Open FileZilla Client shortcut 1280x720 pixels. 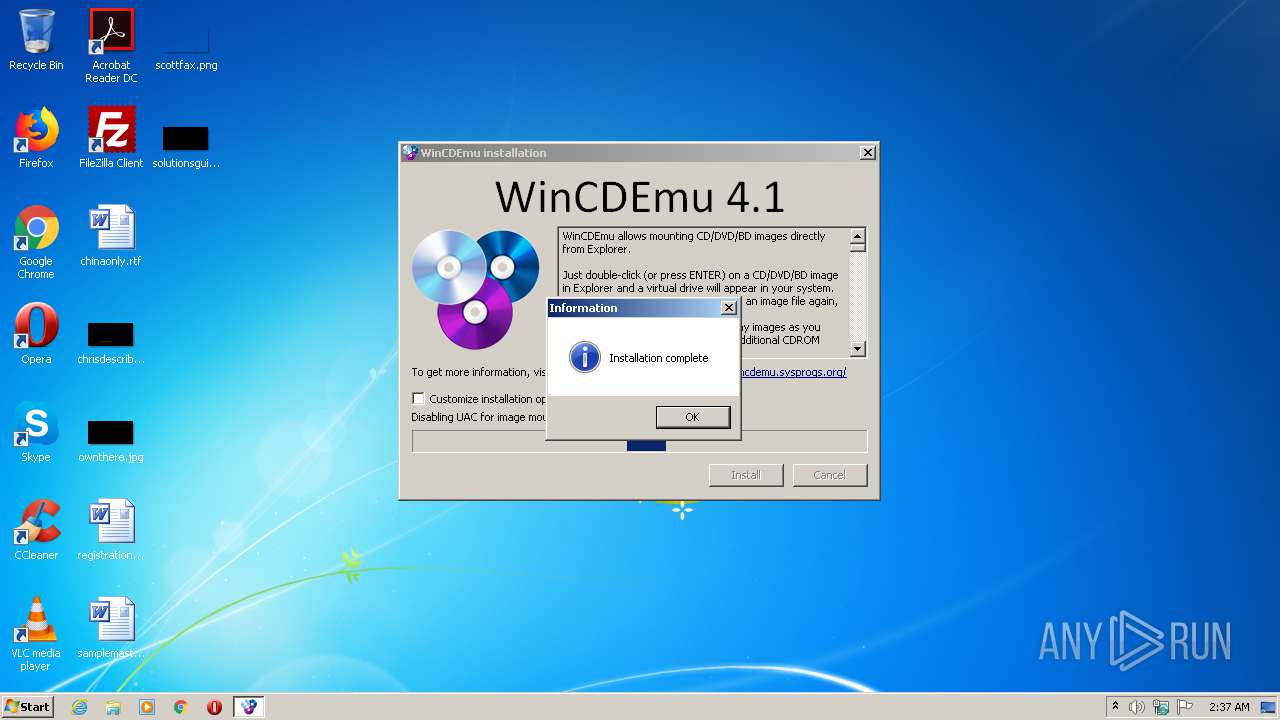[x=111, y=138]
